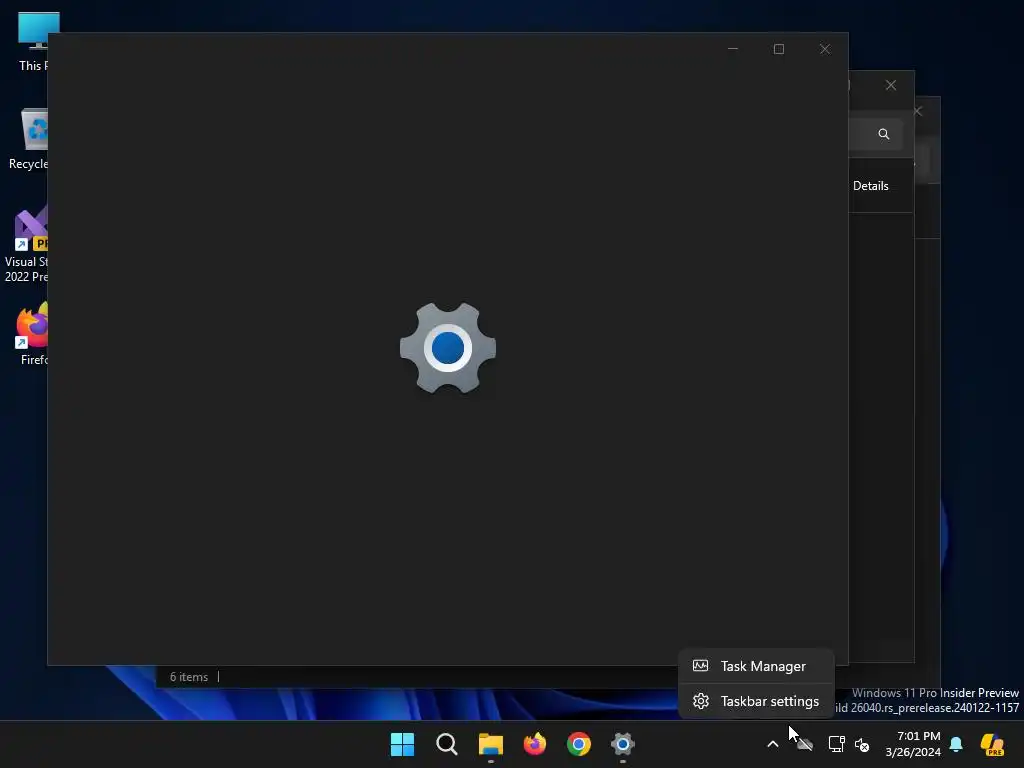Click the Details button in background window
1024x768 pixels.
tap(871, 186)
